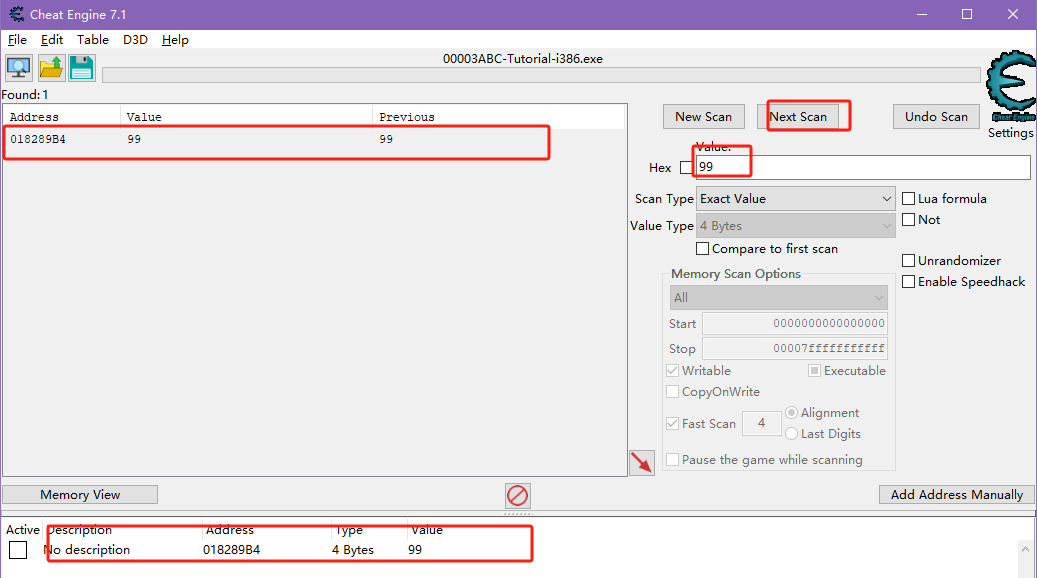Start a New Scan
The image size is (1037, 578).
pos(704,116)
